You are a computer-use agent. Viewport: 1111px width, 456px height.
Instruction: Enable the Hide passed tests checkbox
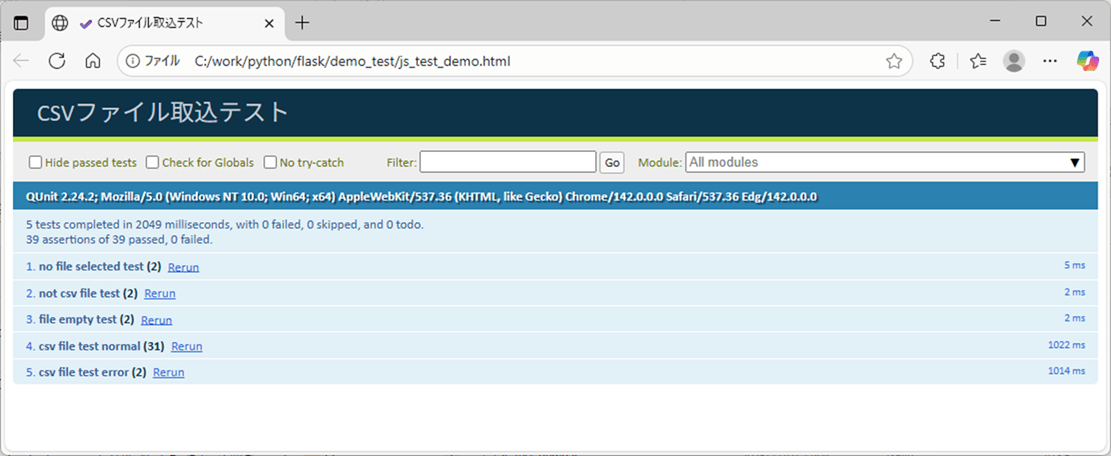(x=36, y=163)
